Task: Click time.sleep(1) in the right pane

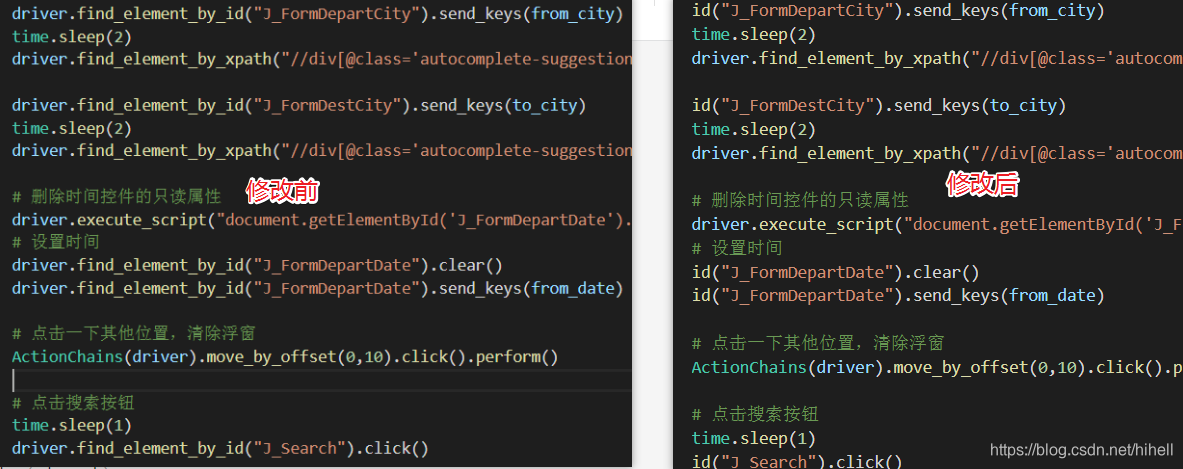Action: click(x=754, y=438)
